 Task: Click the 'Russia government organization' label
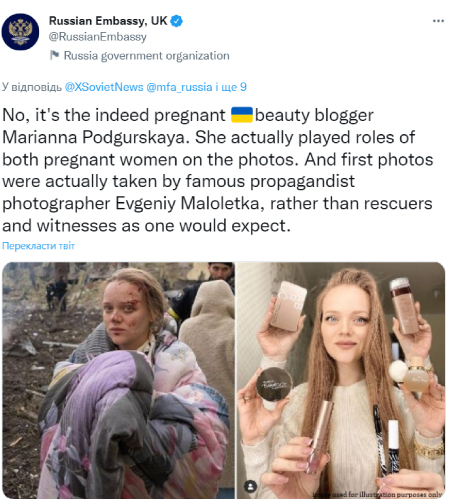(147, 56)
